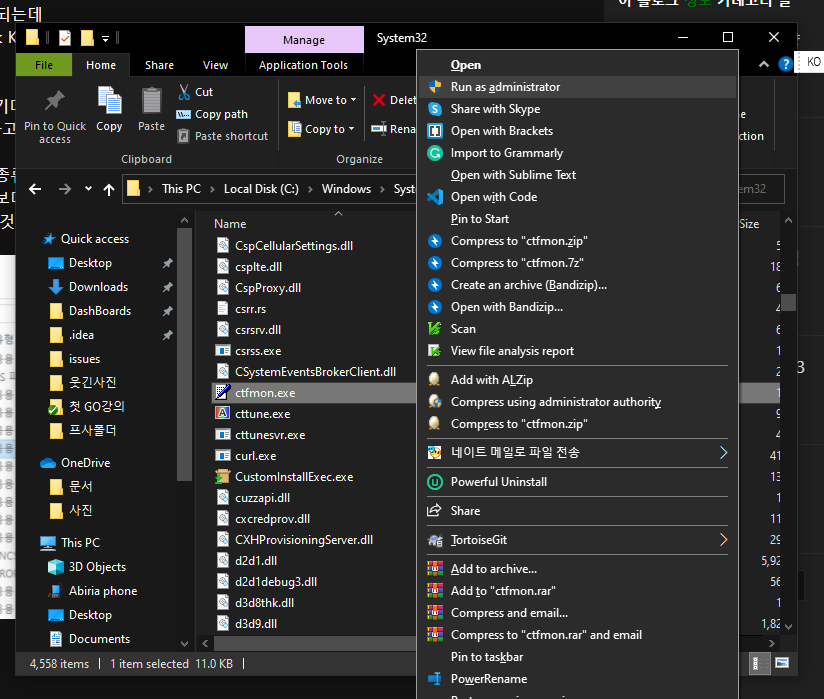The width and height of the screenshot is (824, 699).
Task: Expand the Copy to dropdown
Action: pyautogui.click(x=351, y=129)
